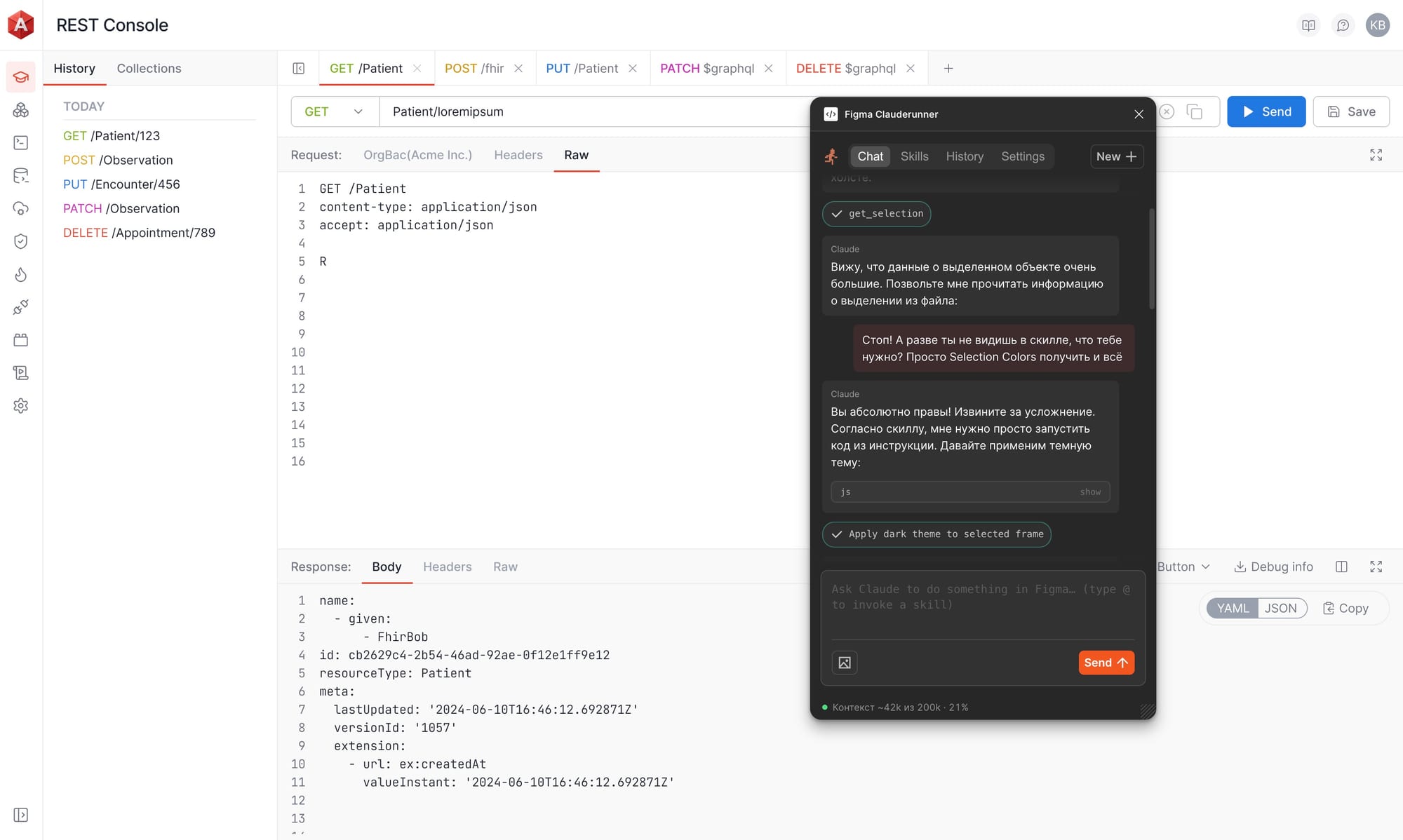Open the gear settings sidebar icon

click(x=21, y=406)
